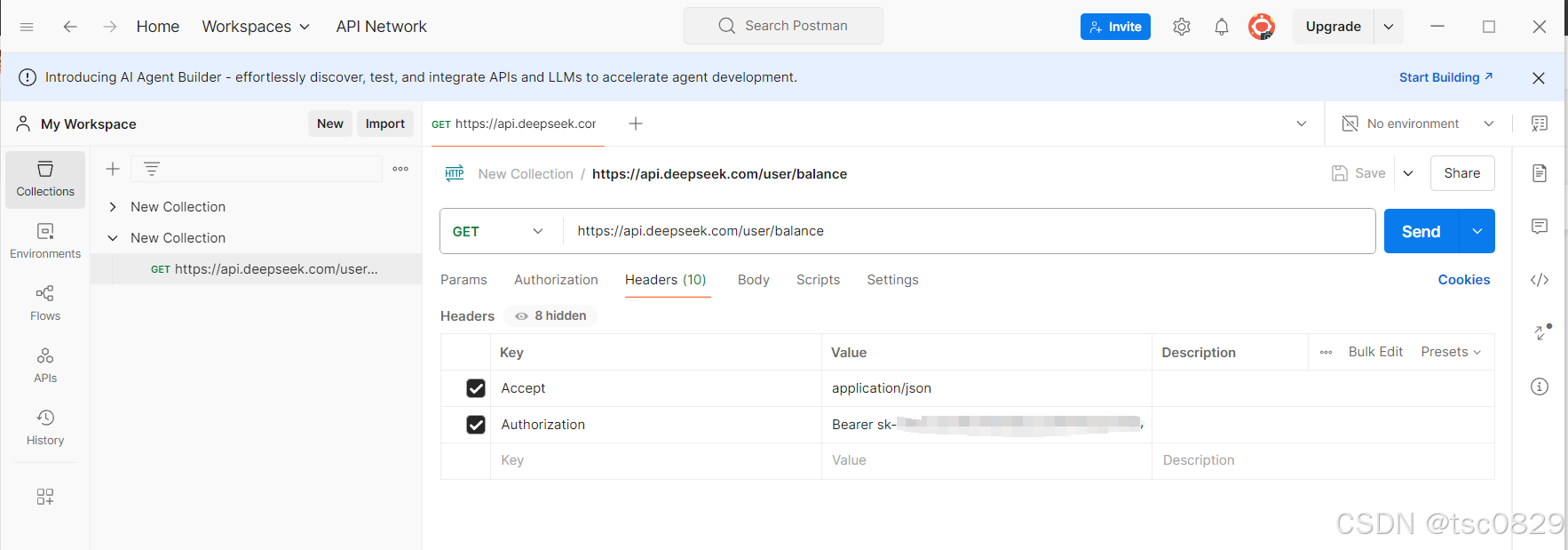Switch to the Body tab

click(x=754, y=280)
